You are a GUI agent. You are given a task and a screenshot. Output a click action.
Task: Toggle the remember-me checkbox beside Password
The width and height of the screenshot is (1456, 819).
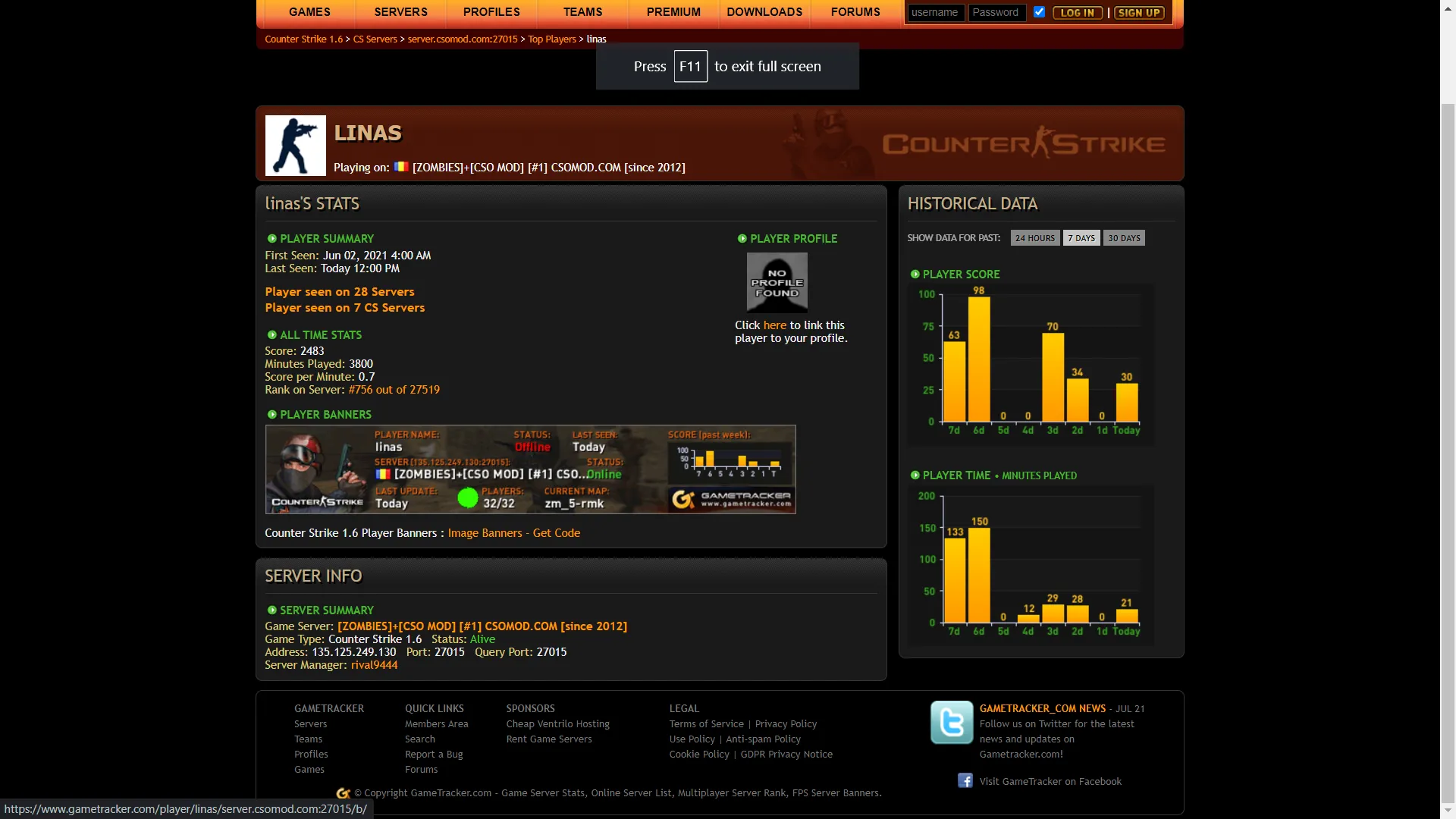[x=1039, y=12]
